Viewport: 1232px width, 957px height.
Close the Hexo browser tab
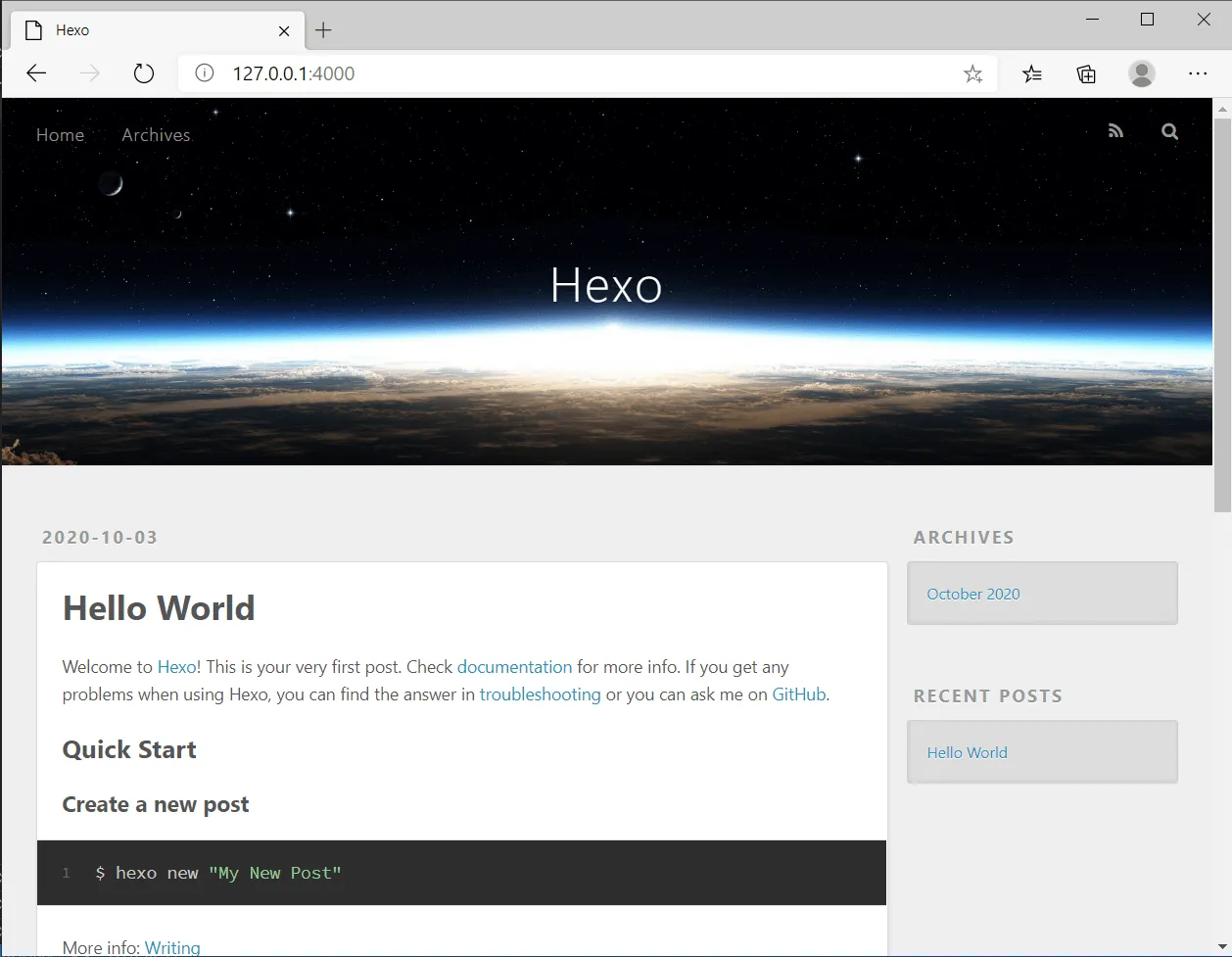tap(284, 30)
